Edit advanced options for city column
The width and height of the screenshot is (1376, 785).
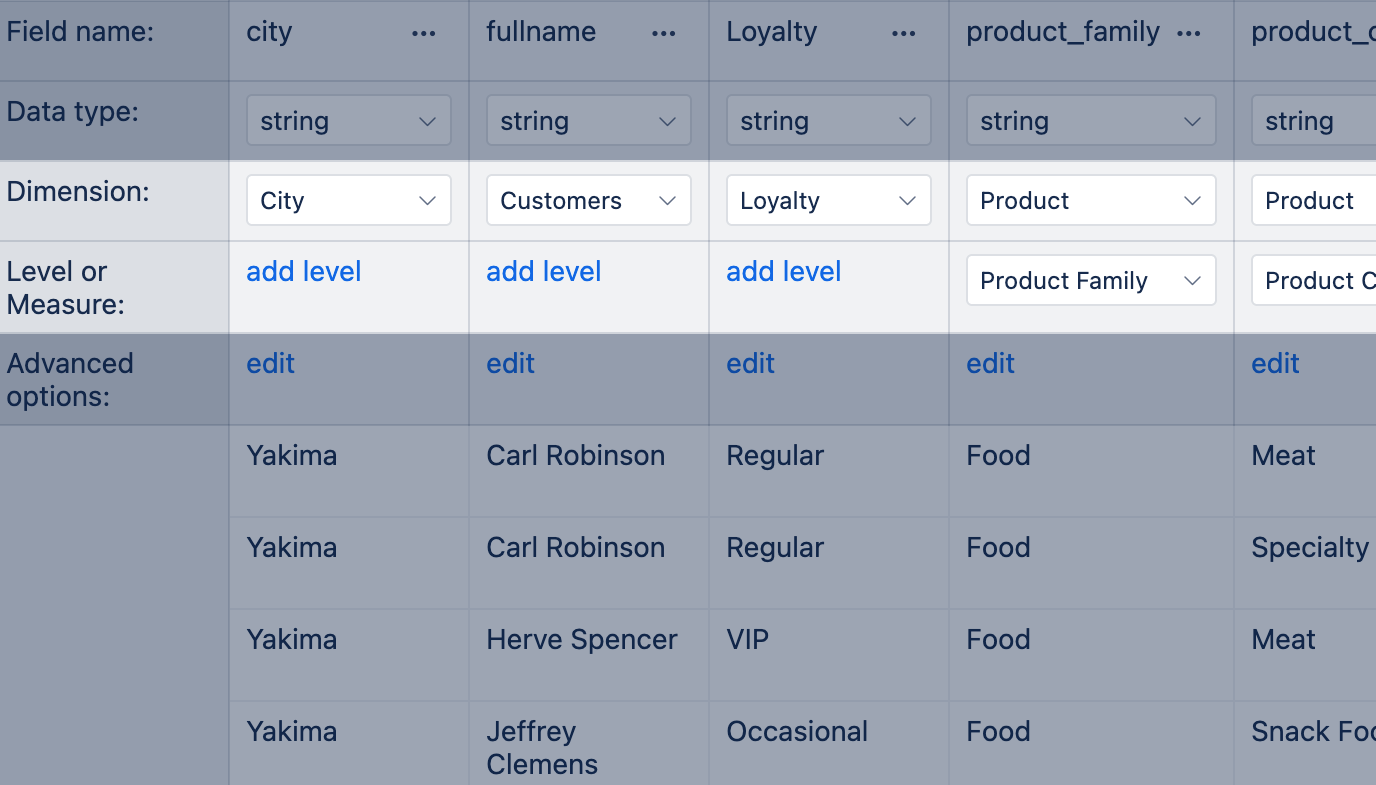271,364
